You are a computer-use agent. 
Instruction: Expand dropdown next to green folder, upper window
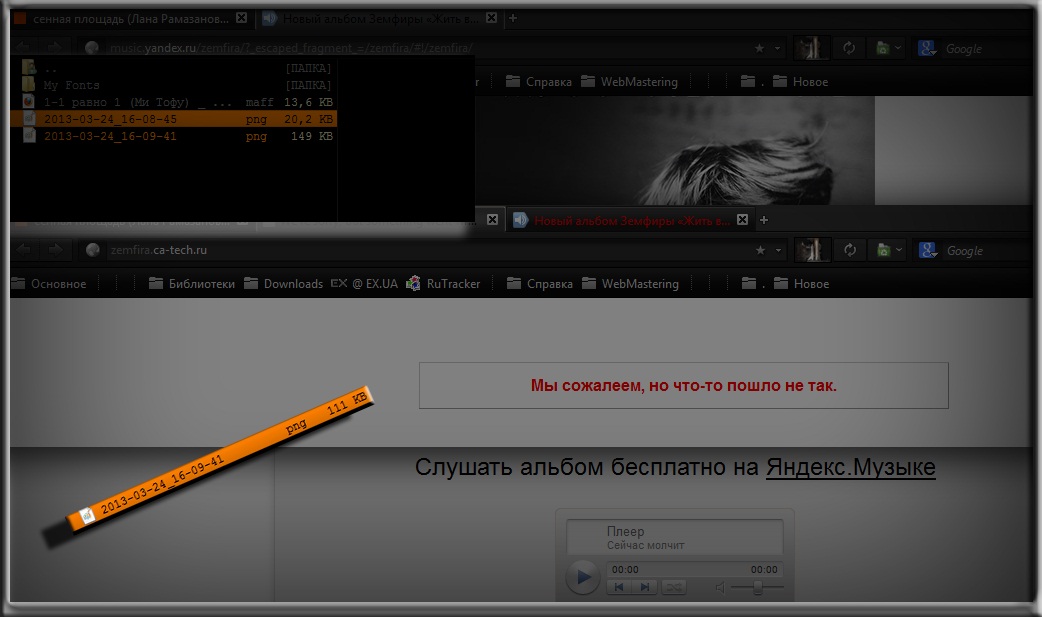(x=898, y=48)
